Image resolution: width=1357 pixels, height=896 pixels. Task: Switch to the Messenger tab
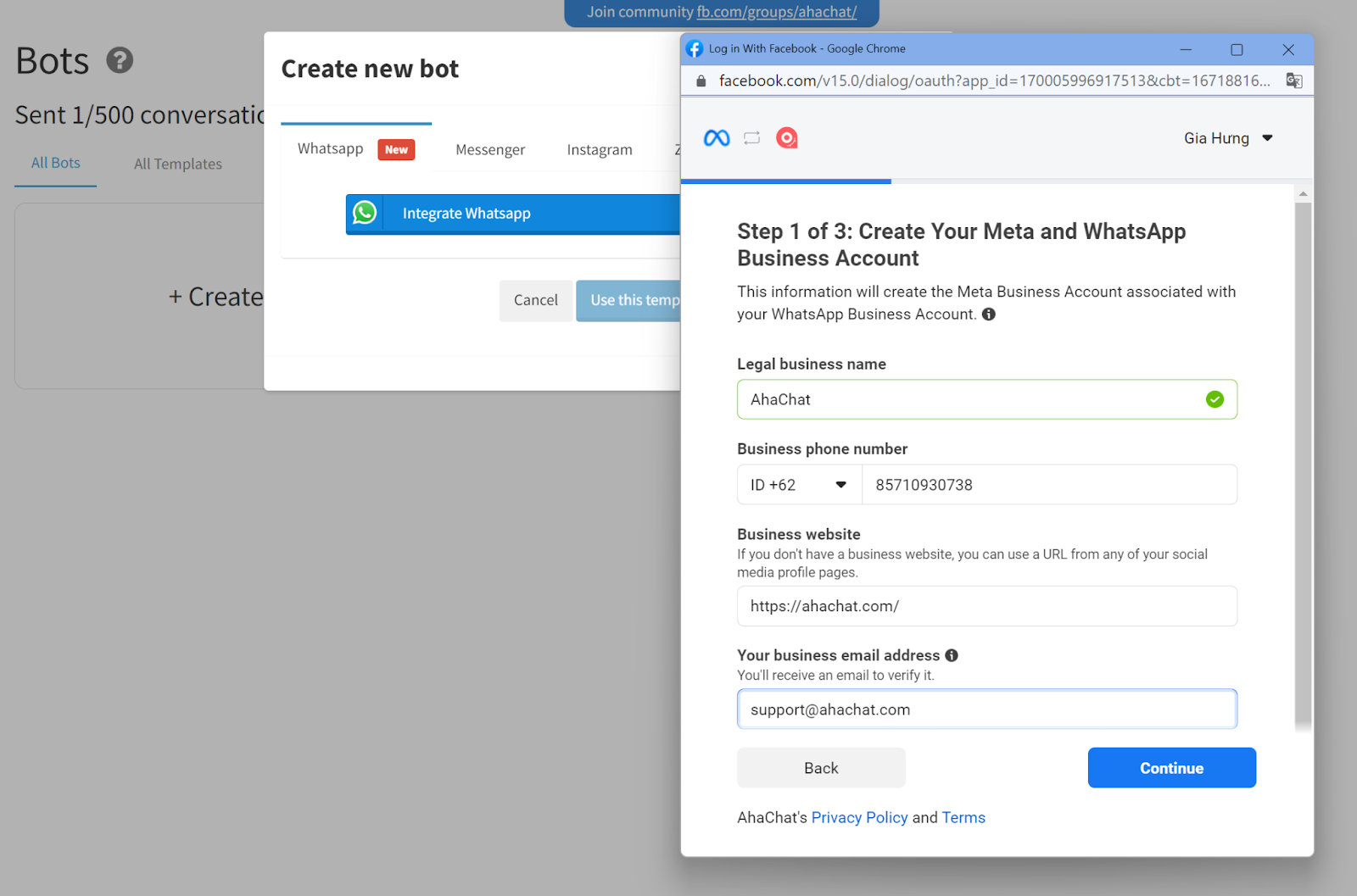click(490, 150)
